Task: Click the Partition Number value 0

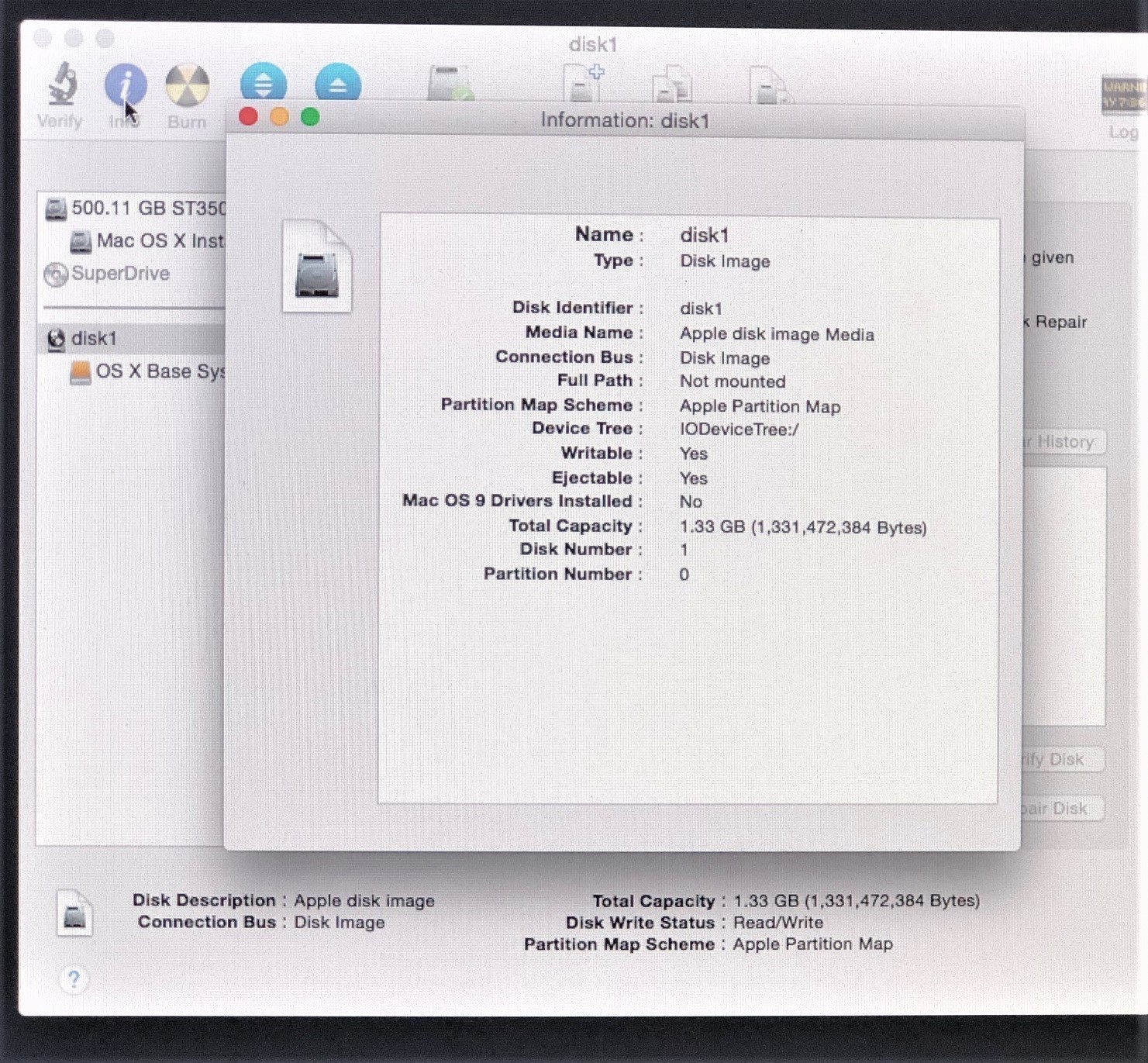Action: tap(684, 575)
